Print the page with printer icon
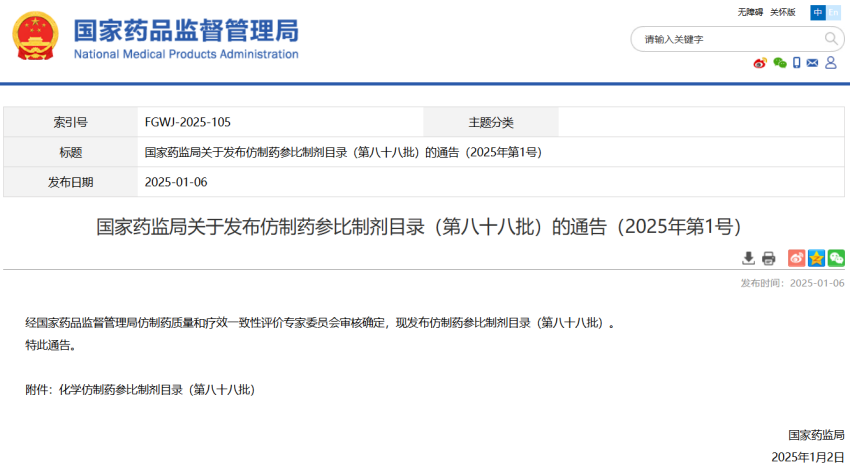The width and height of the screenshot is (850, 476). pos(769,258)
